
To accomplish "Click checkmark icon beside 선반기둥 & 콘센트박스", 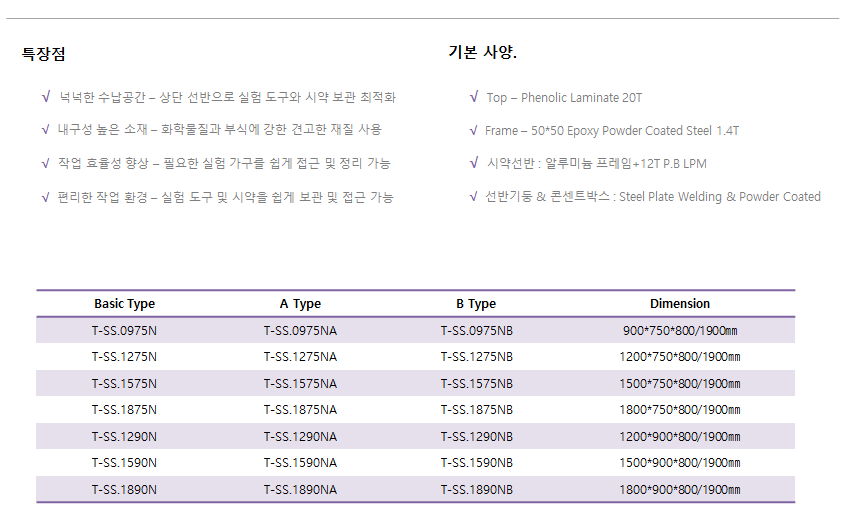I will point(474,196).
